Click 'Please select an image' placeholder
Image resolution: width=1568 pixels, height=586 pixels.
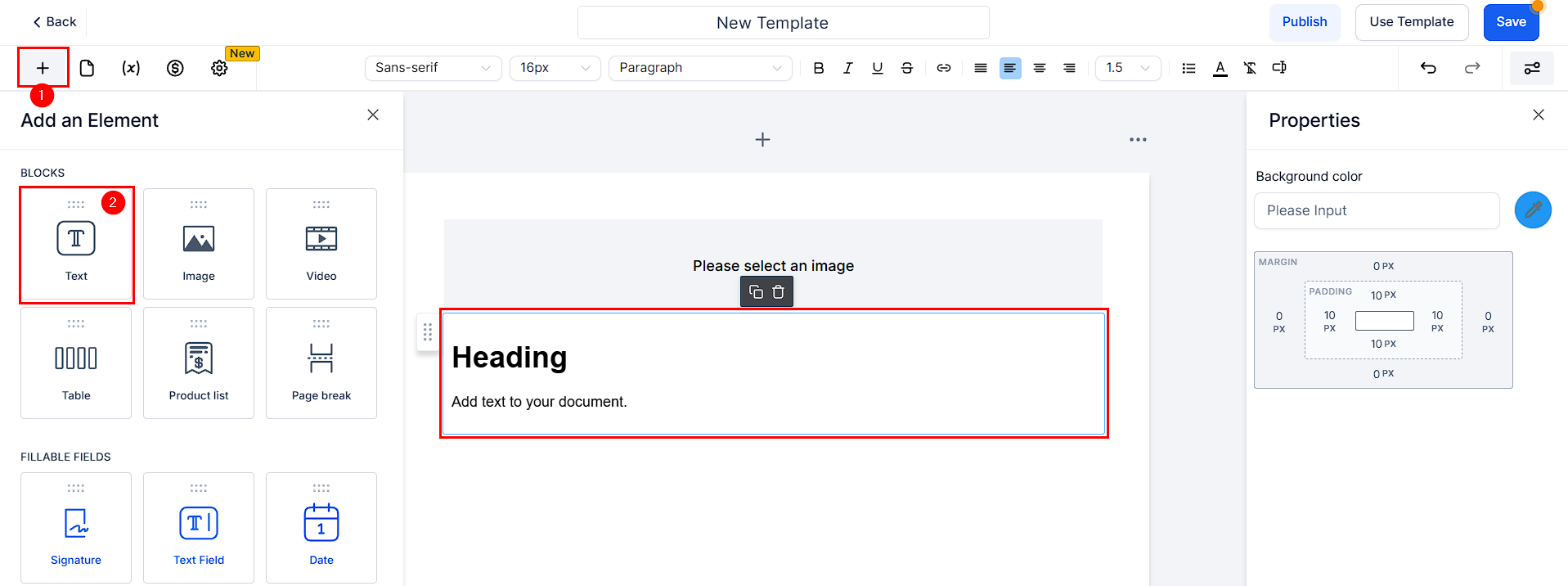pos(773,266)
